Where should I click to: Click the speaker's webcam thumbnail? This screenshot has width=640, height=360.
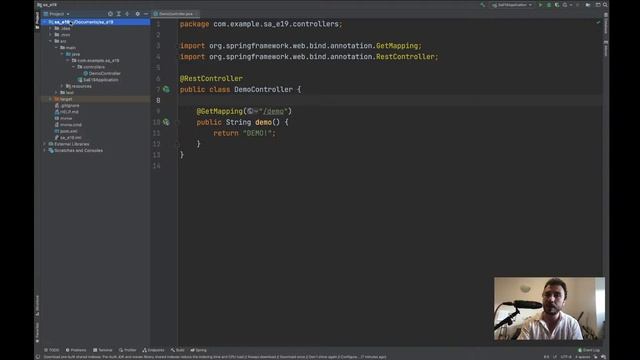(x=549, y=309)
